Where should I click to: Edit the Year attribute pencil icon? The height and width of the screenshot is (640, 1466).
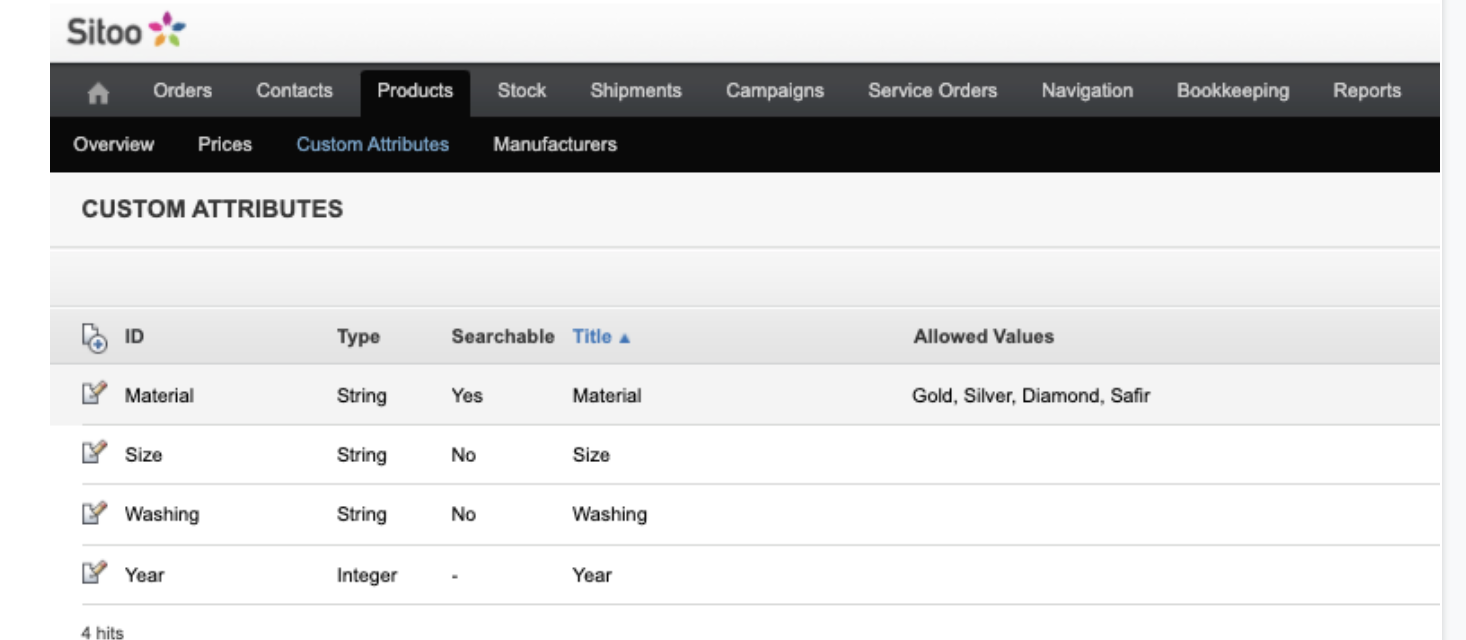pos(93,574)
